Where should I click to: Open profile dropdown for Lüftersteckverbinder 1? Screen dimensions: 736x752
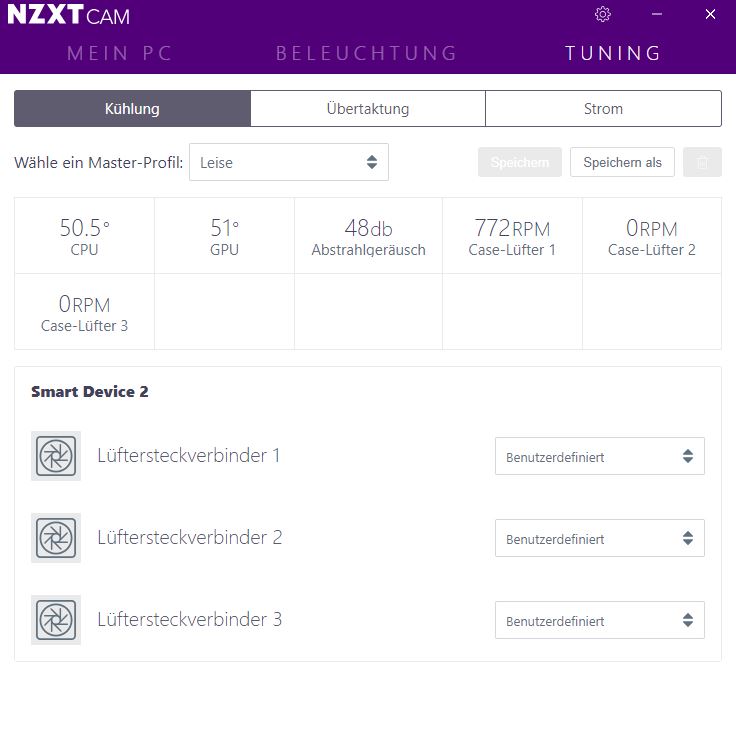pyautogui.click(x=600, y=456)
